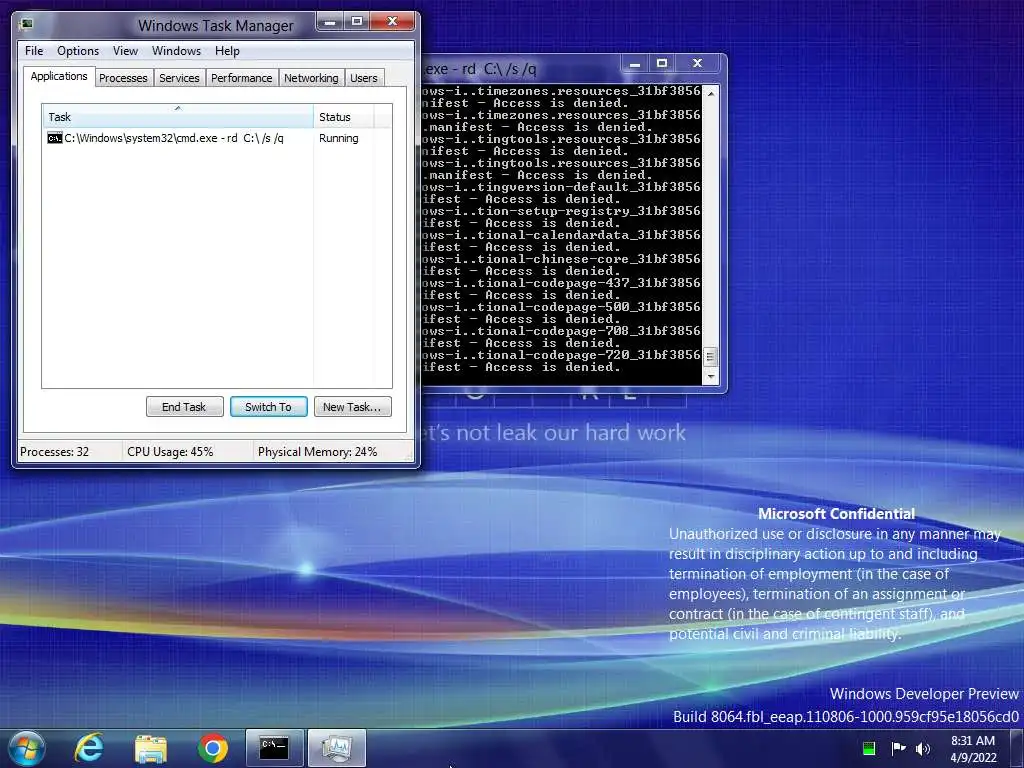Screen dimensions: 1024x768
Task: Switch to the cmd.exe taskbar button
Action: tap(274, 748)
